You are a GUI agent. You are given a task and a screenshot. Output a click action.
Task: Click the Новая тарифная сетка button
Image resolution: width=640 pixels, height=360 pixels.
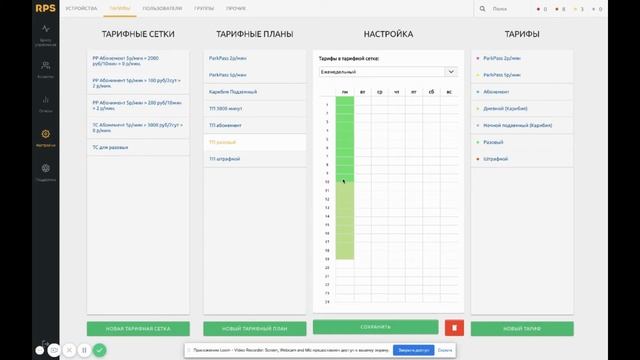(138, 329)
